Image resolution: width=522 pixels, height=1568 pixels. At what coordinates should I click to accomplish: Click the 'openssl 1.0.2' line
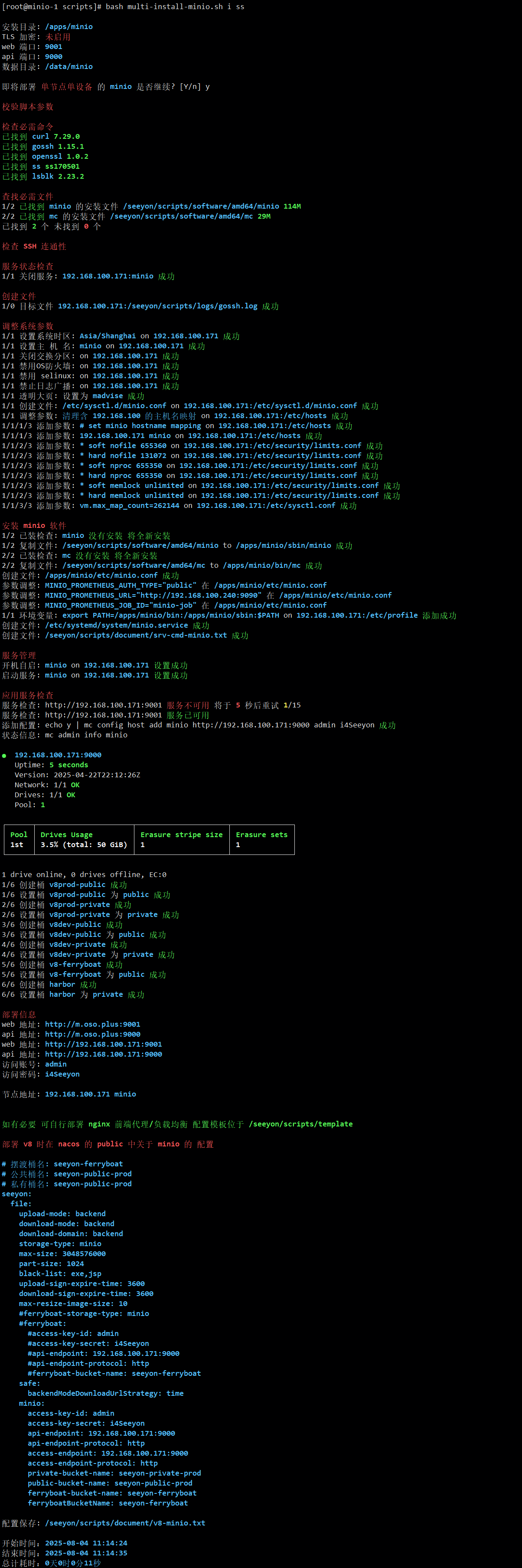(x=45, y=157)
